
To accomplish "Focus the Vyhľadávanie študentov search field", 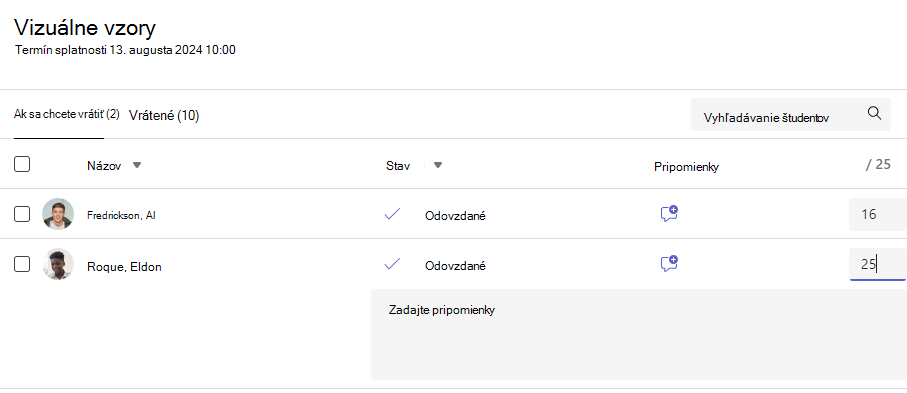I will pos(791,114).
